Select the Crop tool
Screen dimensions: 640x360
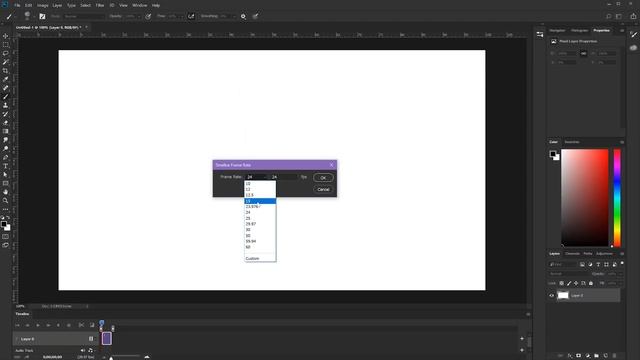click(6, 71)
